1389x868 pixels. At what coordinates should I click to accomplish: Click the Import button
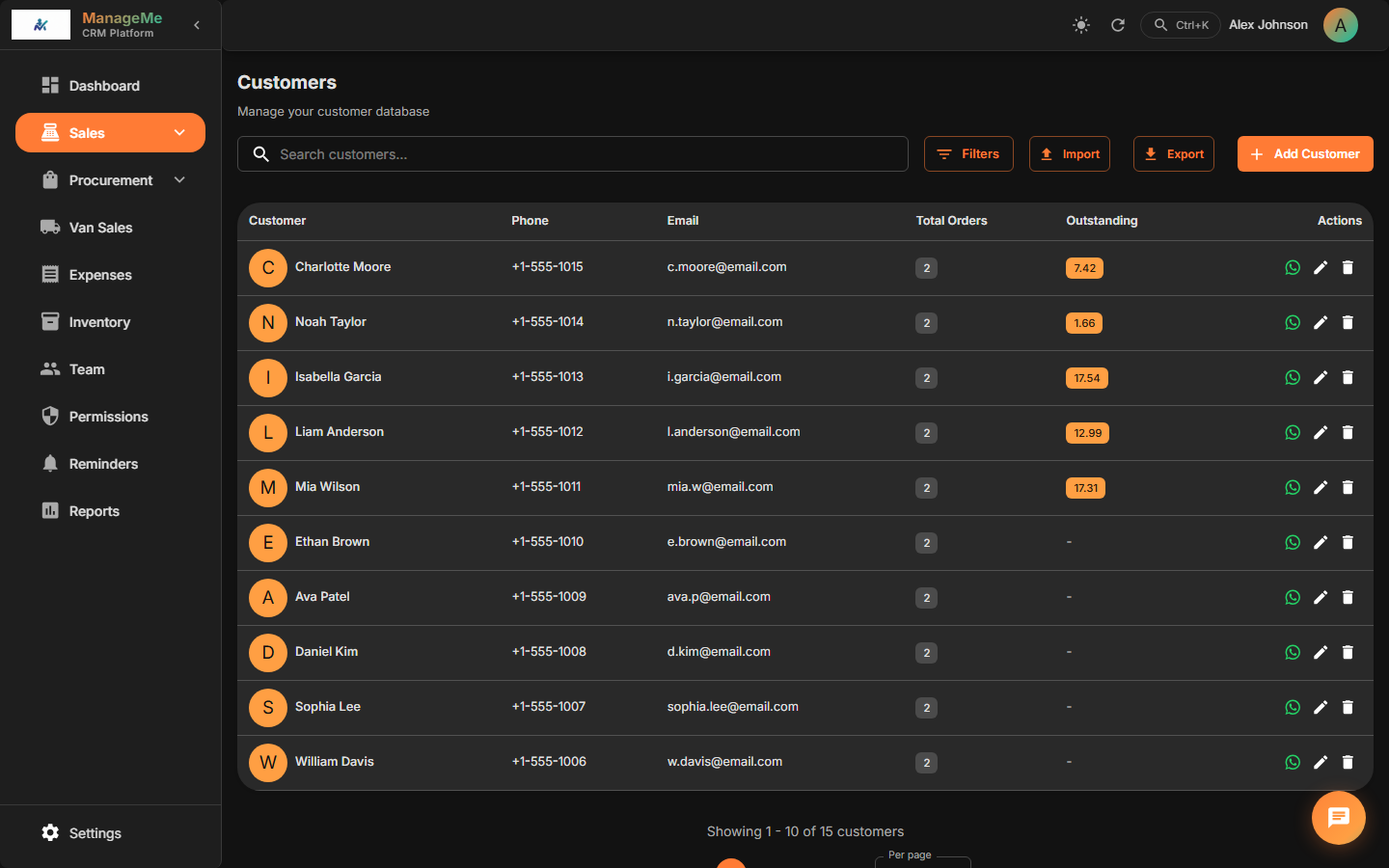pos(1070,154)
